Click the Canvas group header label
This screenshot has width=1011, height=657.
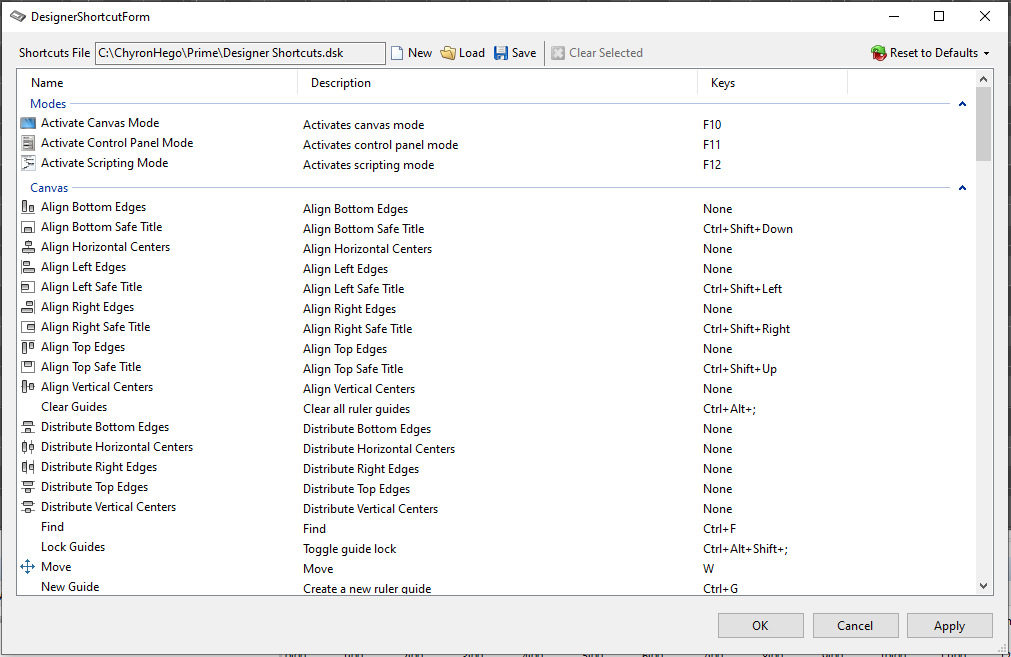pyautogui.click(x=49, y=188)
